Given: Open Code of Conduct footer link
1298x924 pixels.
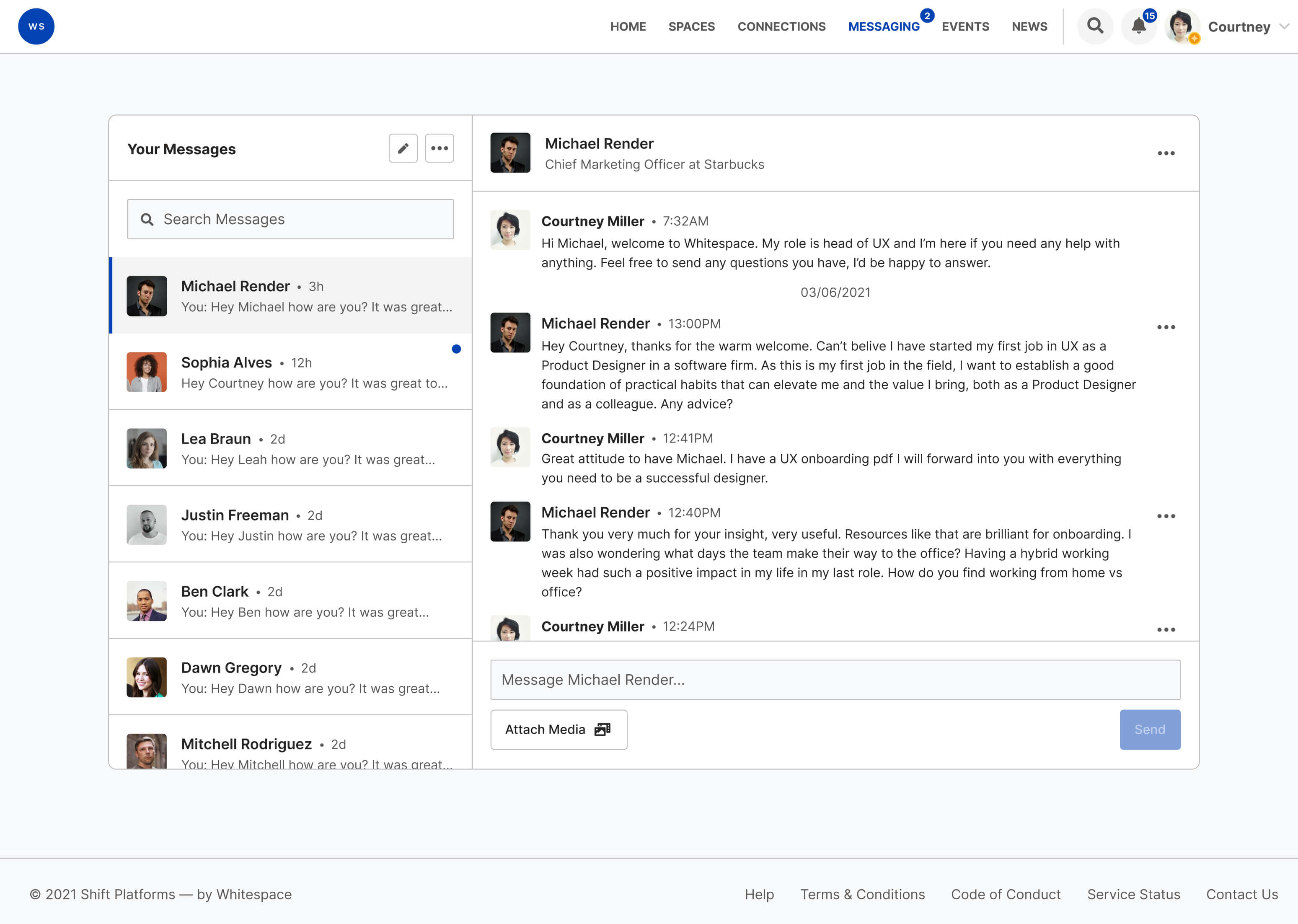Looking at the screenshot, I should tap(1006, 894).
